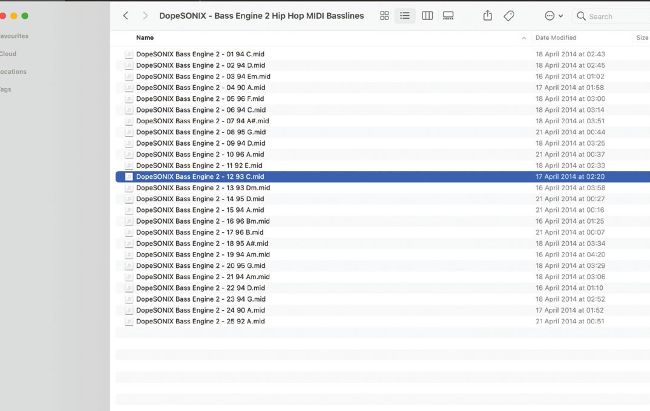Select Tags section in sidebar

pyautogui.click(x=6, y=89)
